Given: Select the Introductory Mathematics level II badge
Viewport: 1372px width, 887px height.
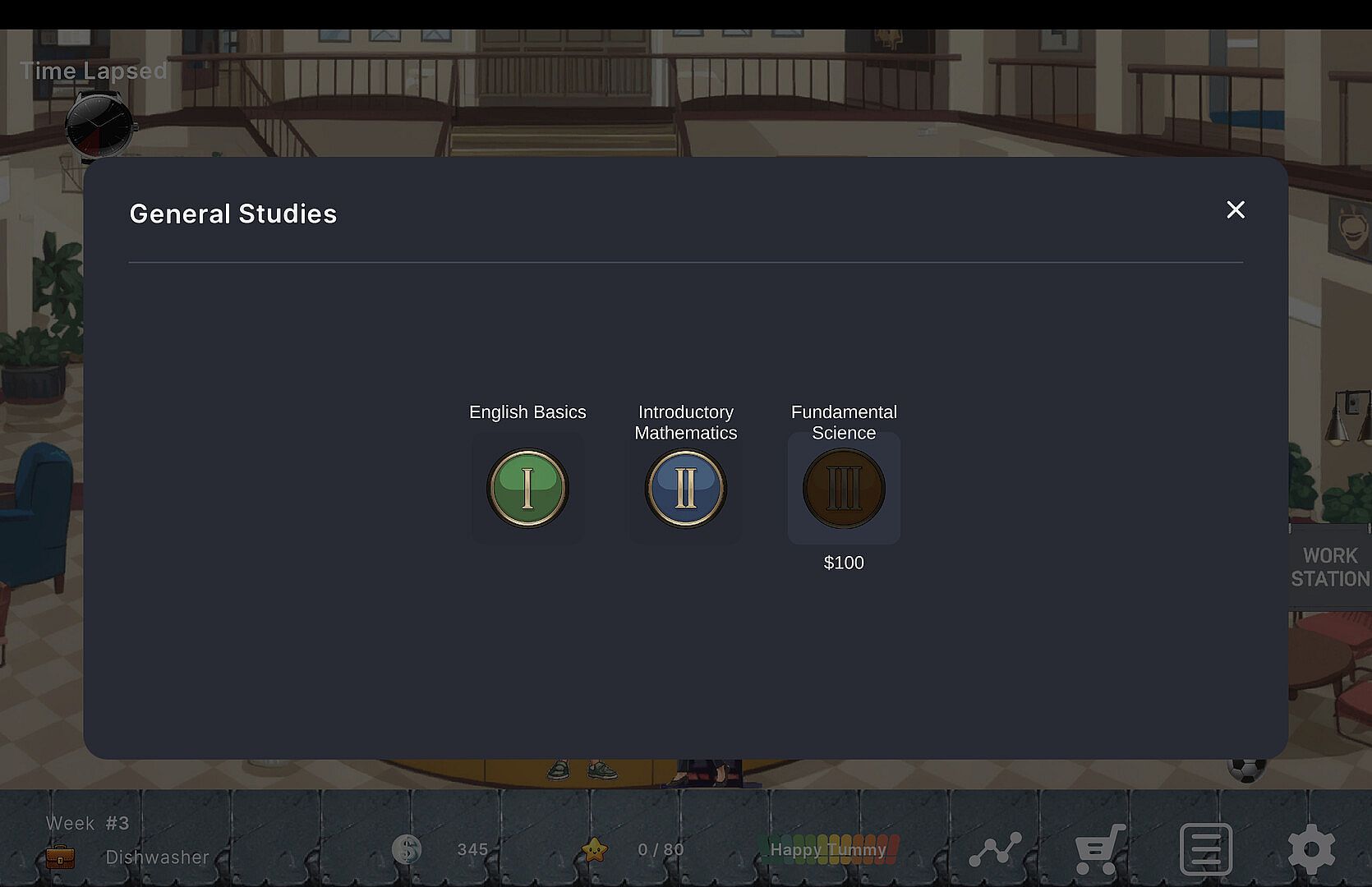Looking at the screenshot, I should point(686,489).
